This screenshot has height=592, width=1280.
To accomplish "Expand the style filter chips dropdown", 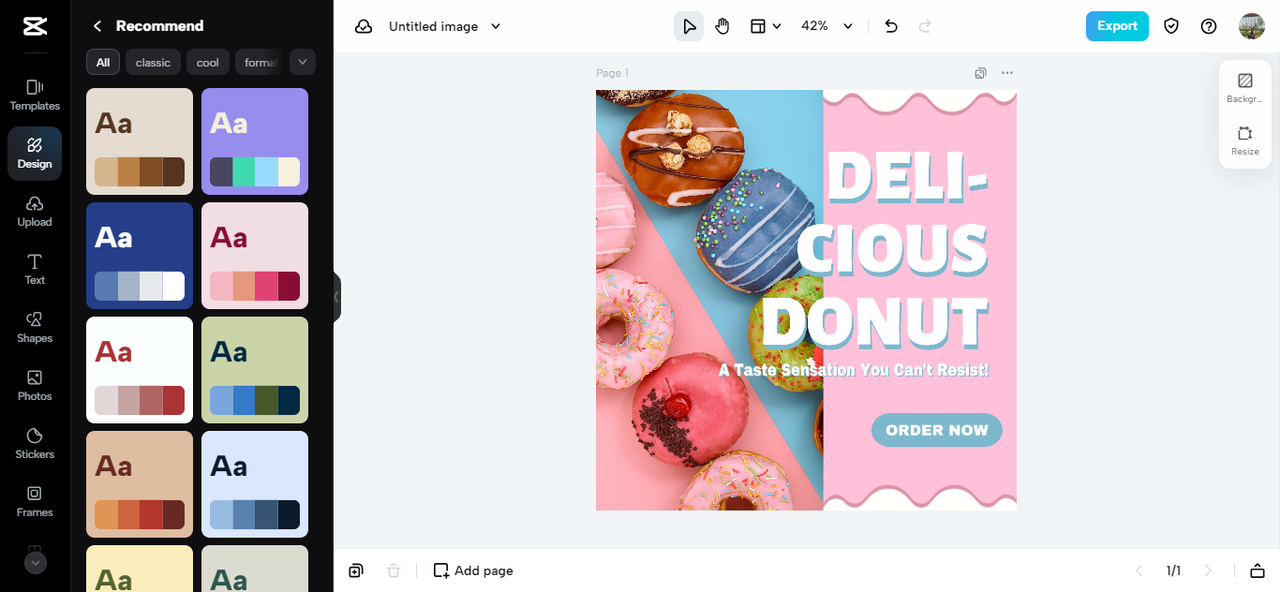I will tap(303, 62).
